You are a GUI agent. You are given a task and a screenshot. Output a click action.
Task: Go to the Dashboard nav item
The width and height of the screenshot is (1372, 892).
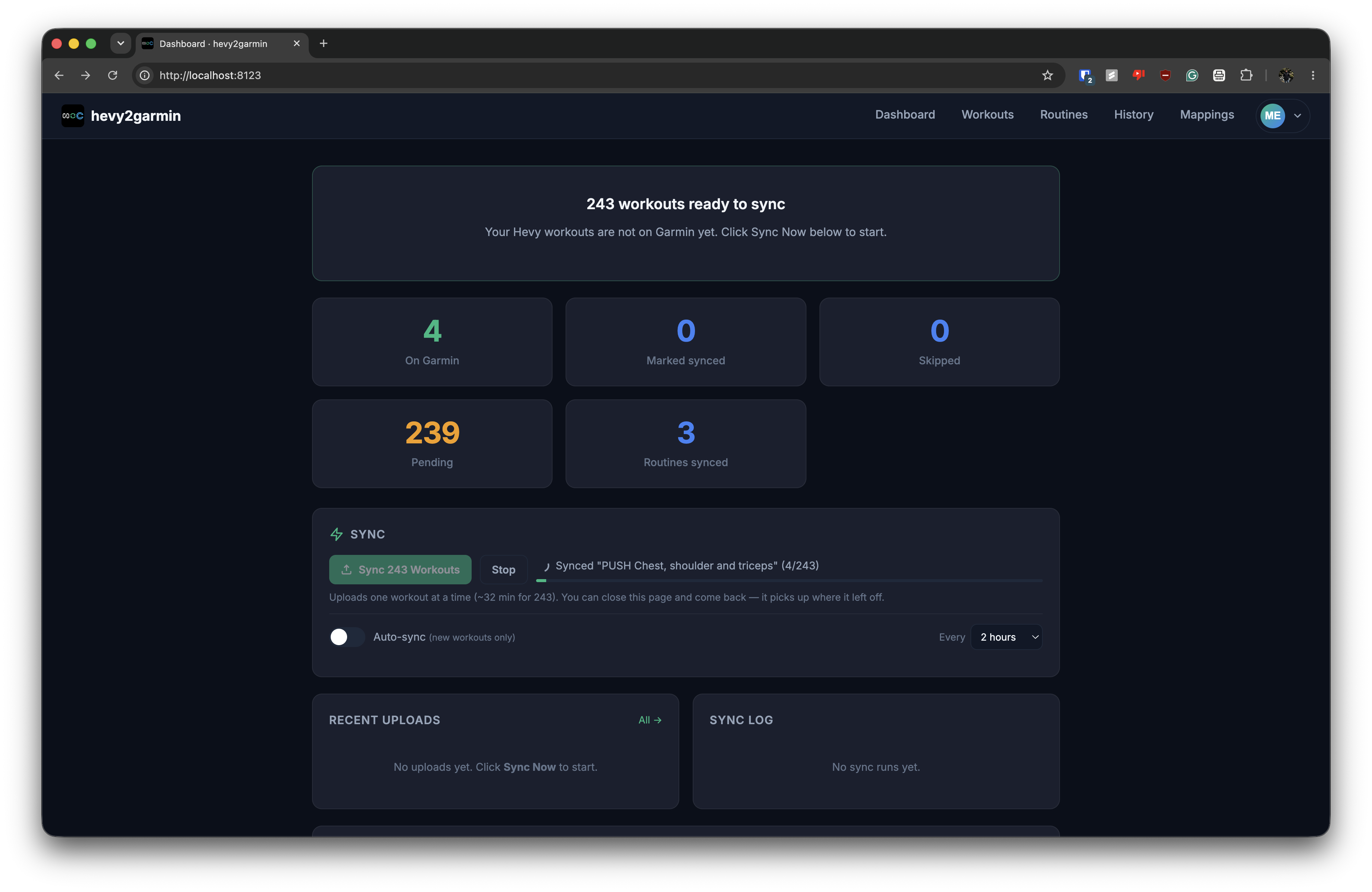[904, 114]
